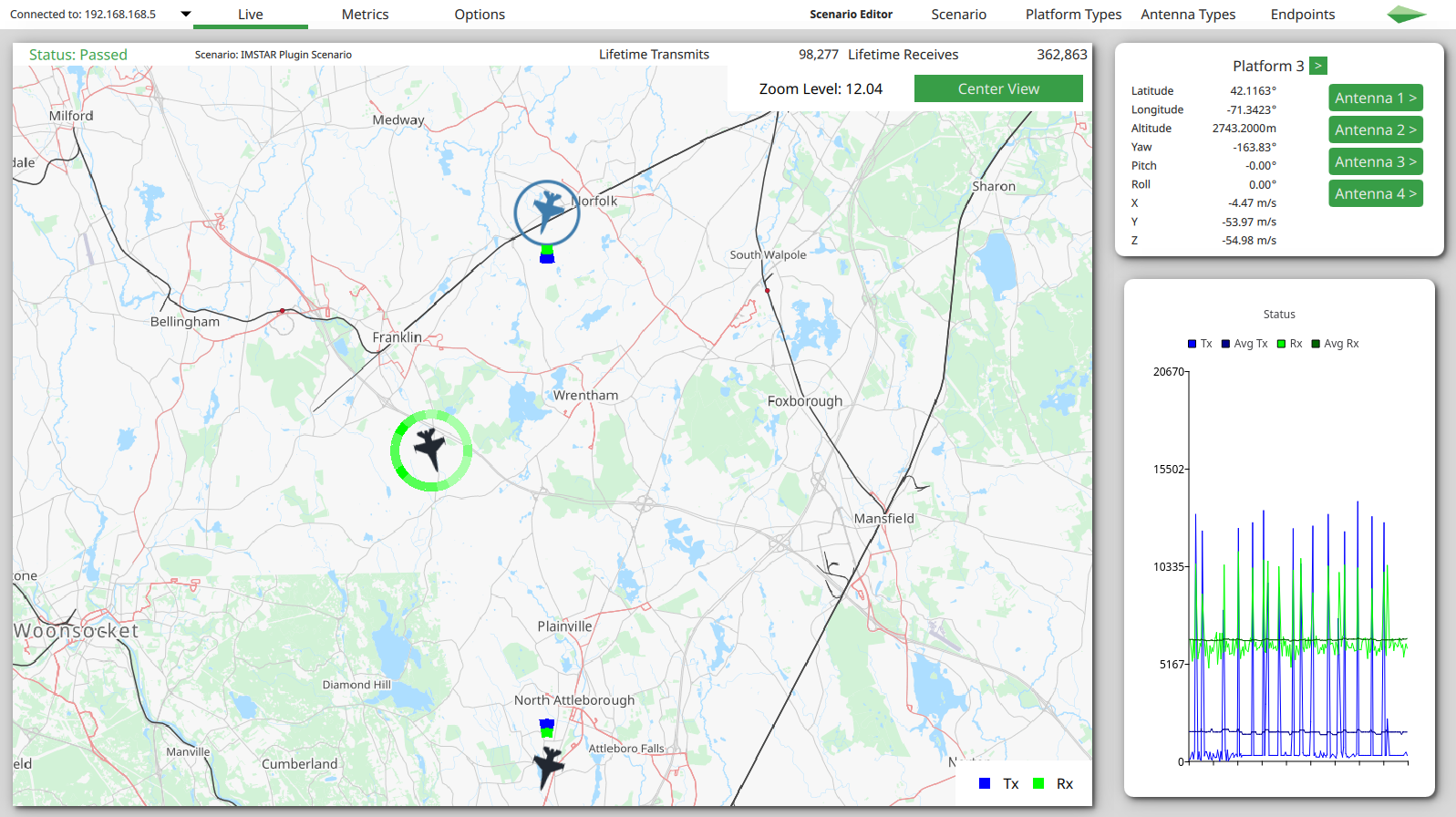Select the blue-circled aircraft near Norfolk
The height and width of the screenshot is (817, 1456).
coord(547,212)
